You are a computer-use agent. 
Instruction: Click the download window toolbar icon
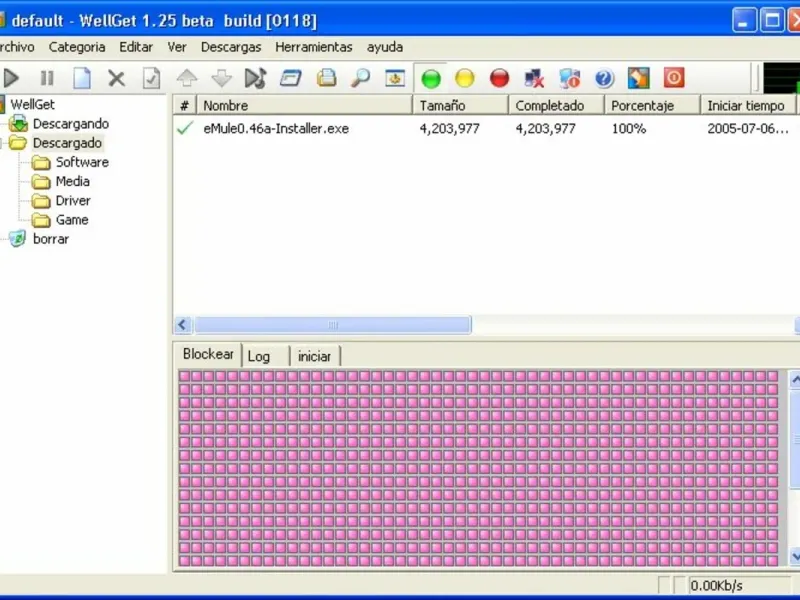click(395, 79)
